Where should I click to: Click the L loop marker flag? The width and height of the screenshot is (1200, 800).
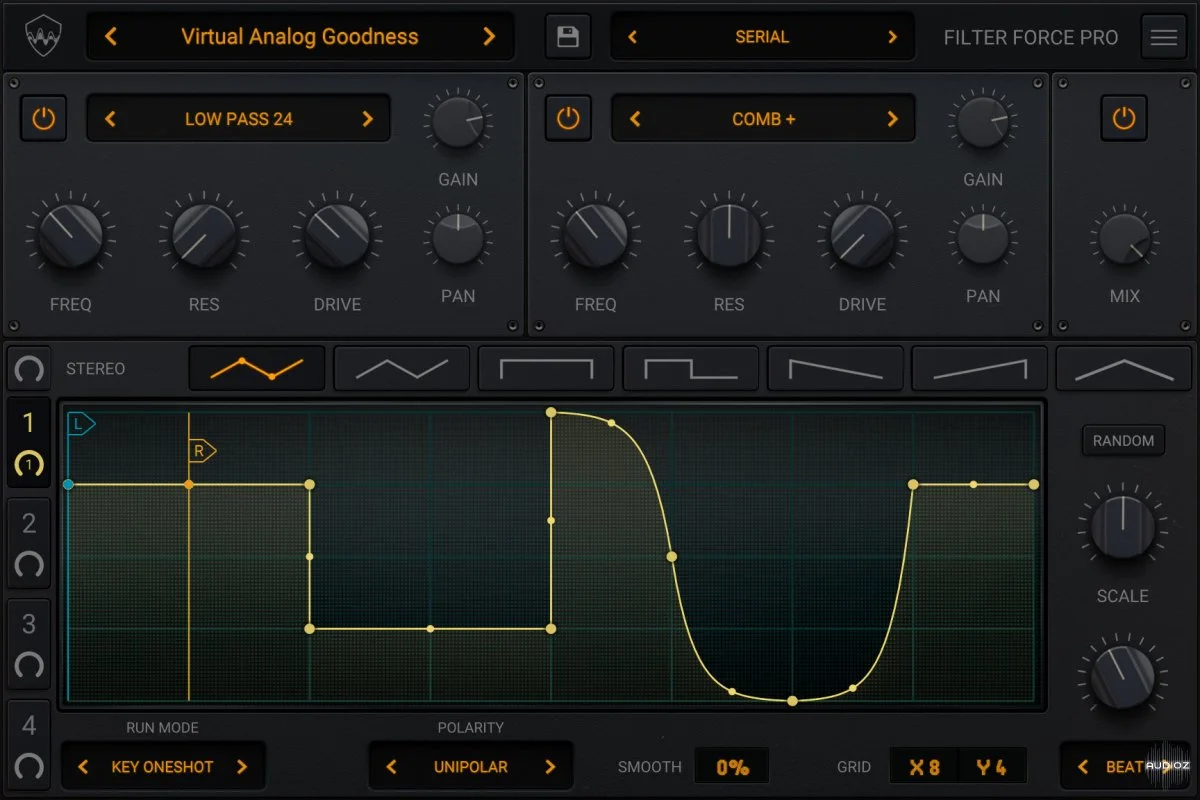[x=81, y=425]
